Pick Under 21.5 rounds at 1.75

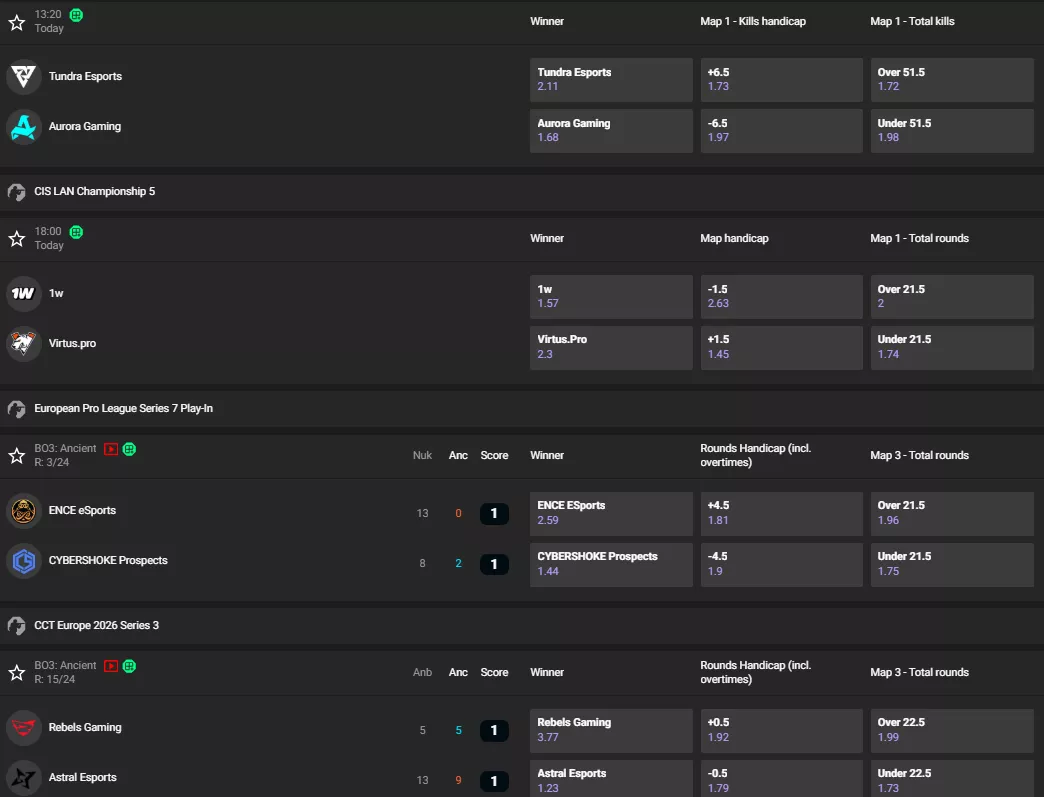click(952, 565)
